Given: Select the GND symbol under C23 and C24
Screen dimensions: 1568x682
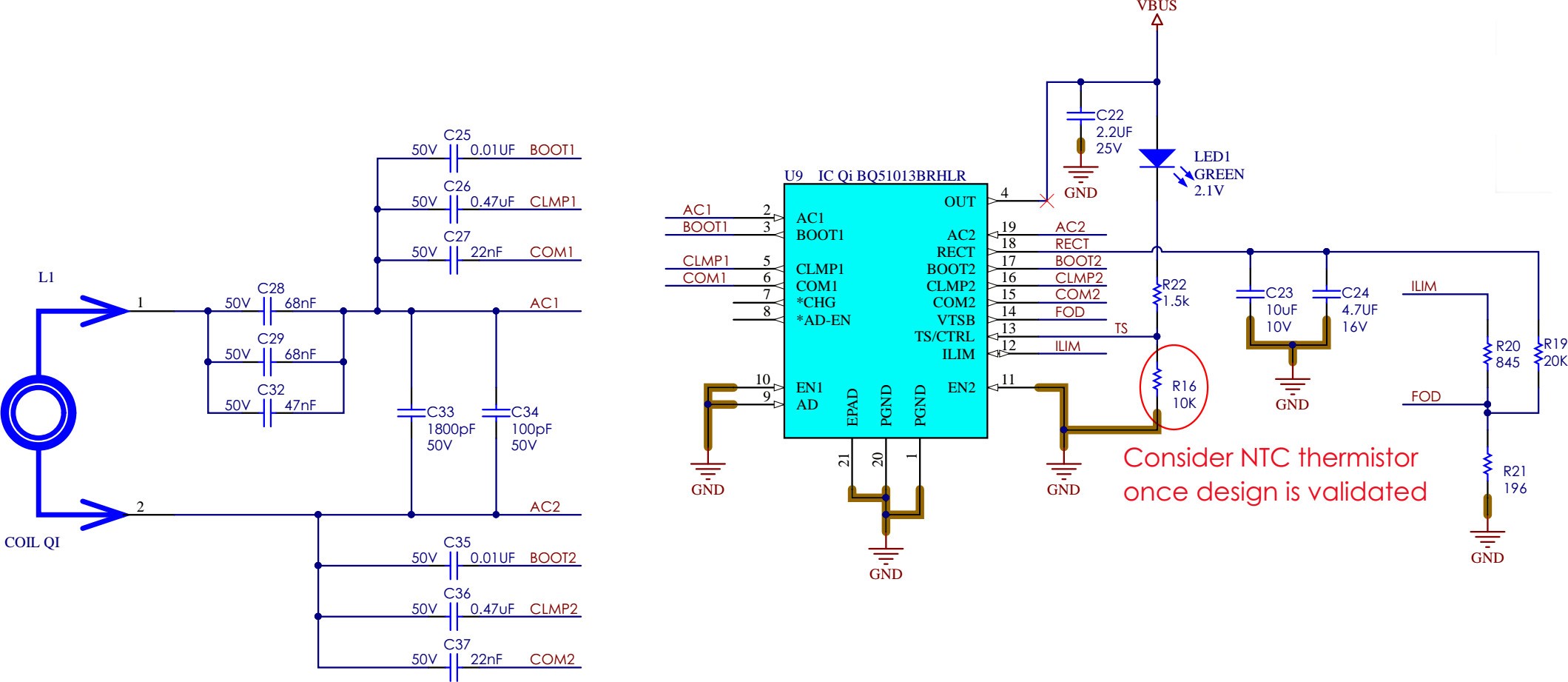Looking at the screenshot, I should 1293,387.
